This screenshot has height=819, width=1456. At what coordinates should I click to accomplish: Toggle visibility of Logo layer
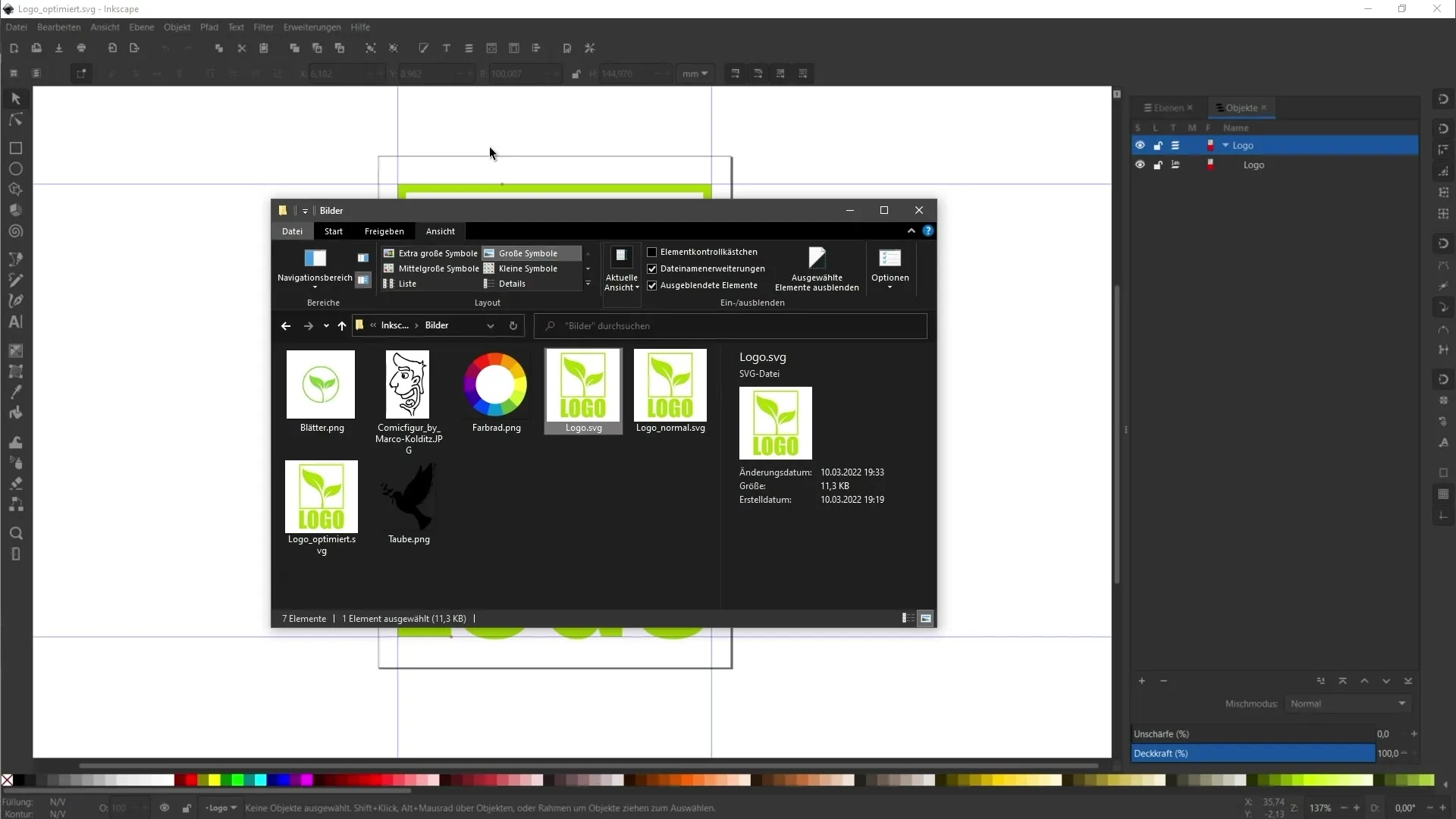(x=1140, y=145)
